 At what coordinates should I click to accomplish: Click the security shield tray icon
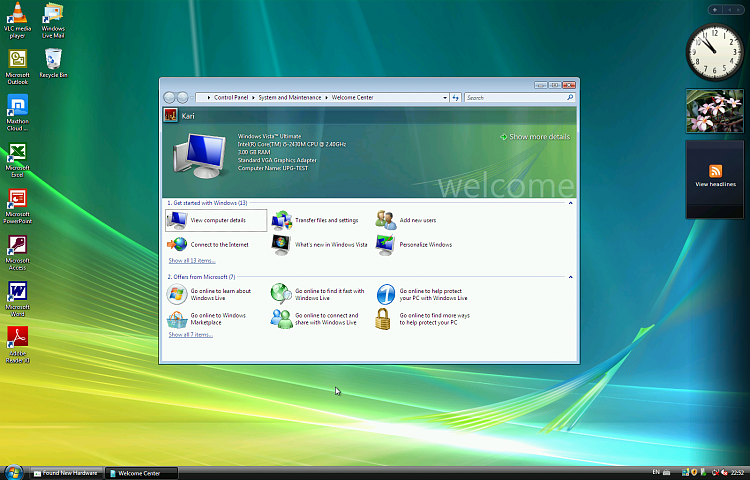(x=694, y=473)
